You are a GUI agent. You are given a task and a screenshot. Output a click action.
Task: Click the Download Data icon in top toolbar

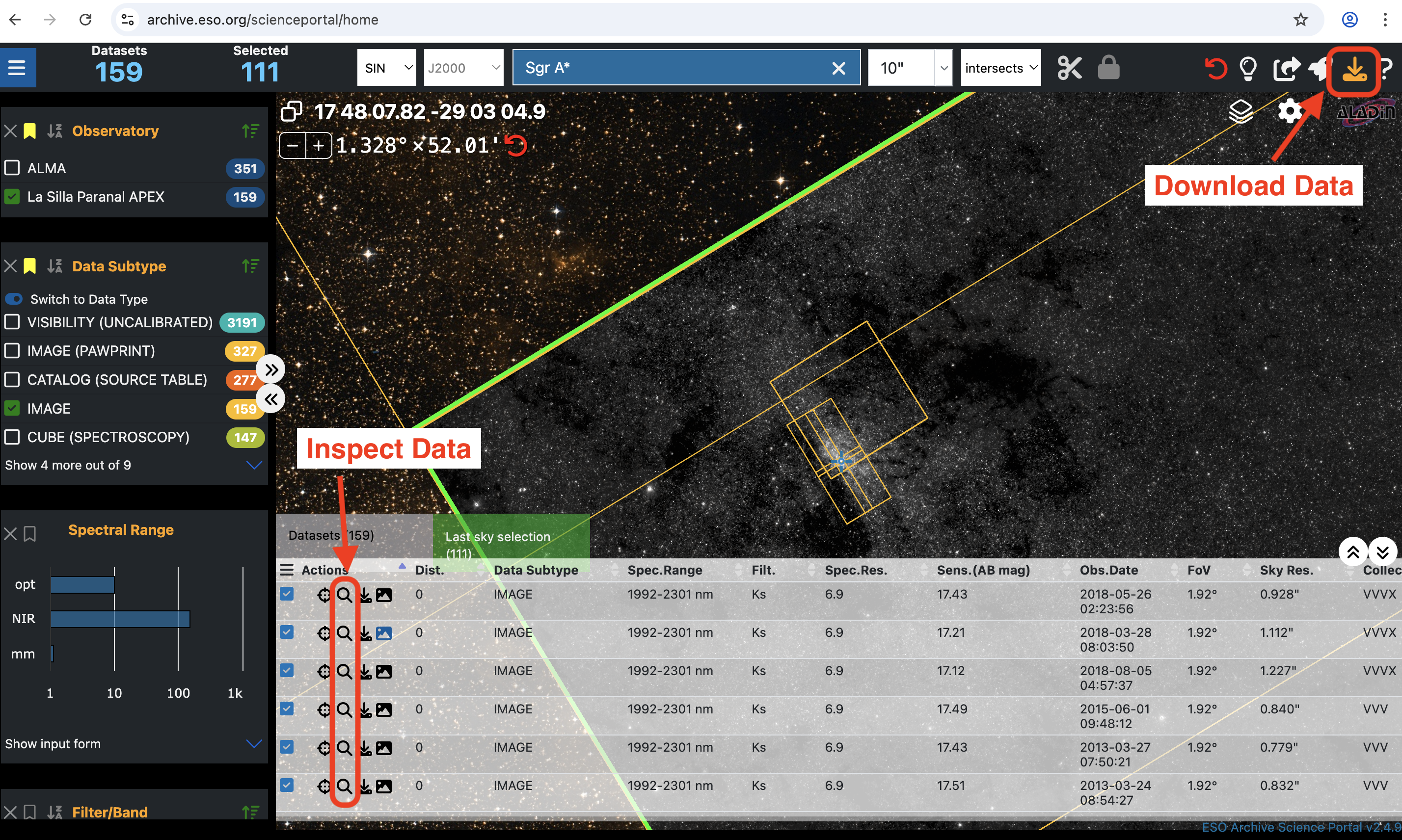(x=1354, y=70)
